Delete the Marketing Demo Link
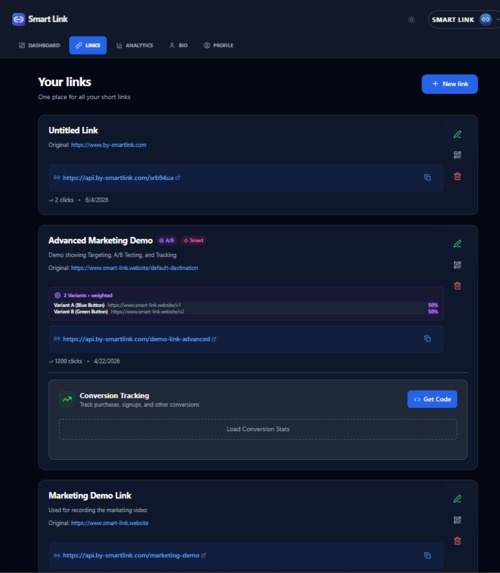Viewport: 500px width, 573px height. pos(457,541)
